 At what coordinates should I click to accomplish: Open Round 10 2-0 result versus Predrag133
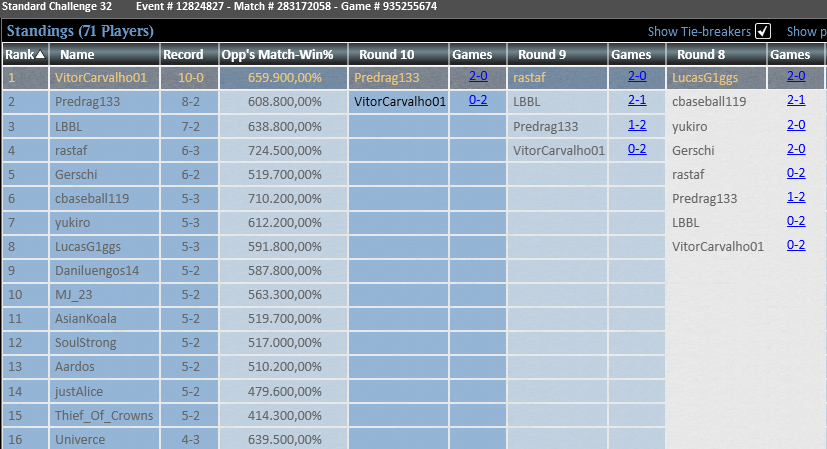point(478,76)
